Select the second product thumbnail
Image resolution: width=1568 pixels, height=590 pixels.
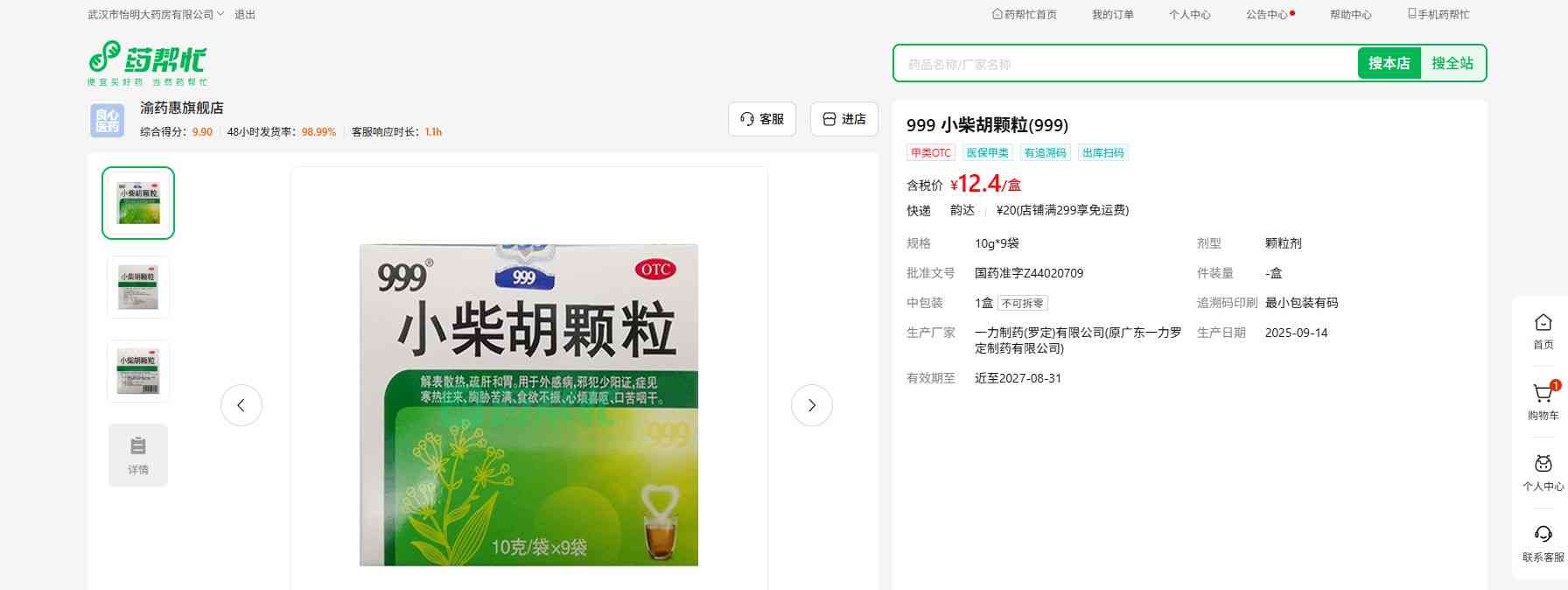(x=138, y=287)
